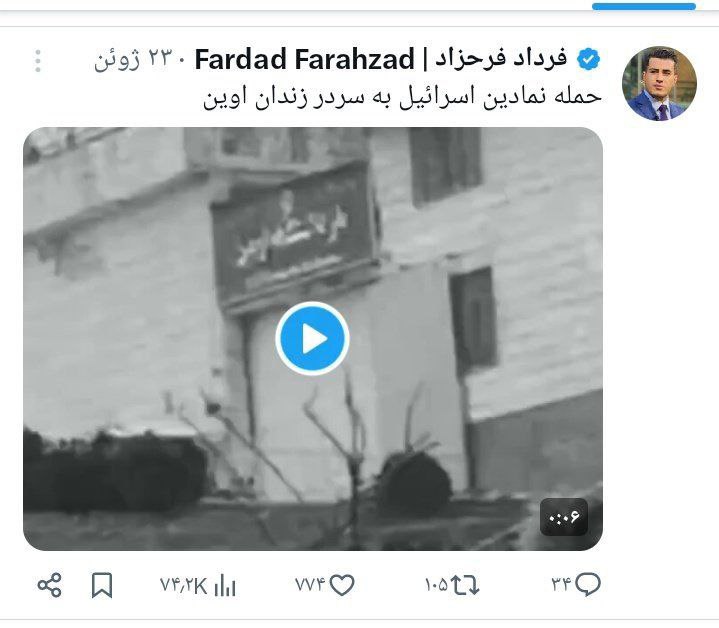View analytics via bar chart icon
Viewport: 719px width, 628px height.
[x=225, y=585]
